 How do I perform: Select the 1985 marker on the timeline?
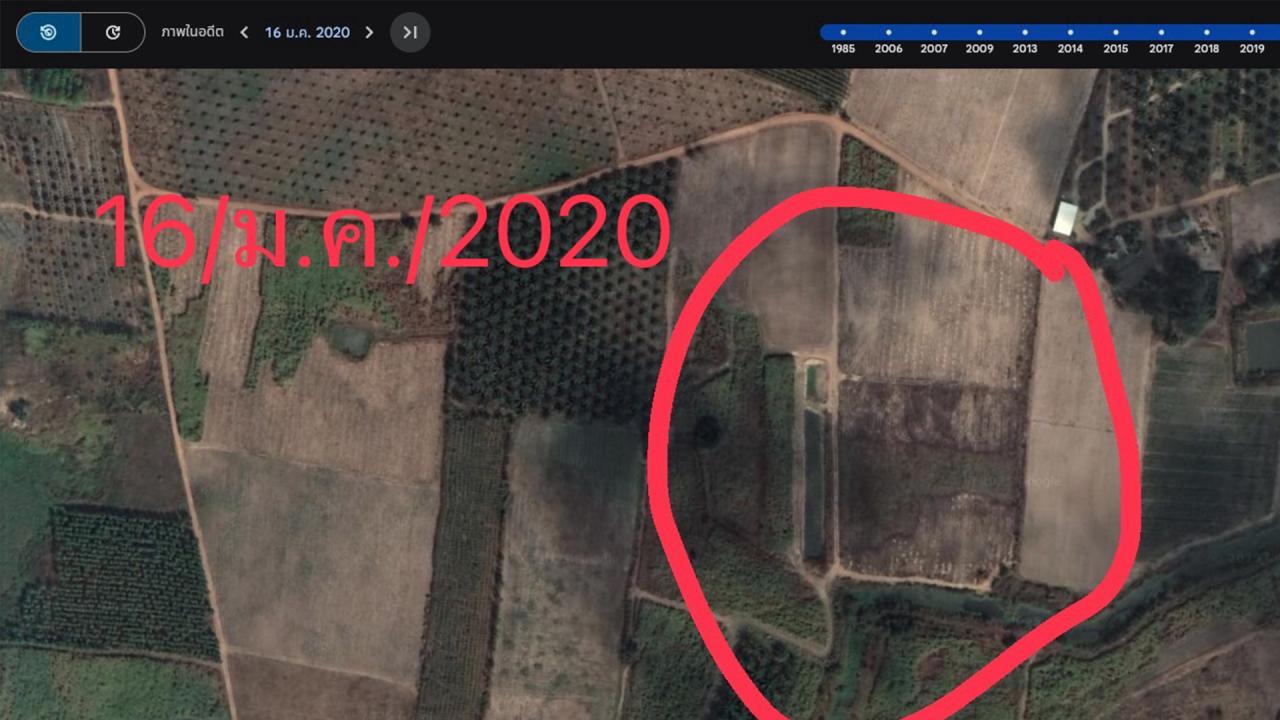(843, 33)
